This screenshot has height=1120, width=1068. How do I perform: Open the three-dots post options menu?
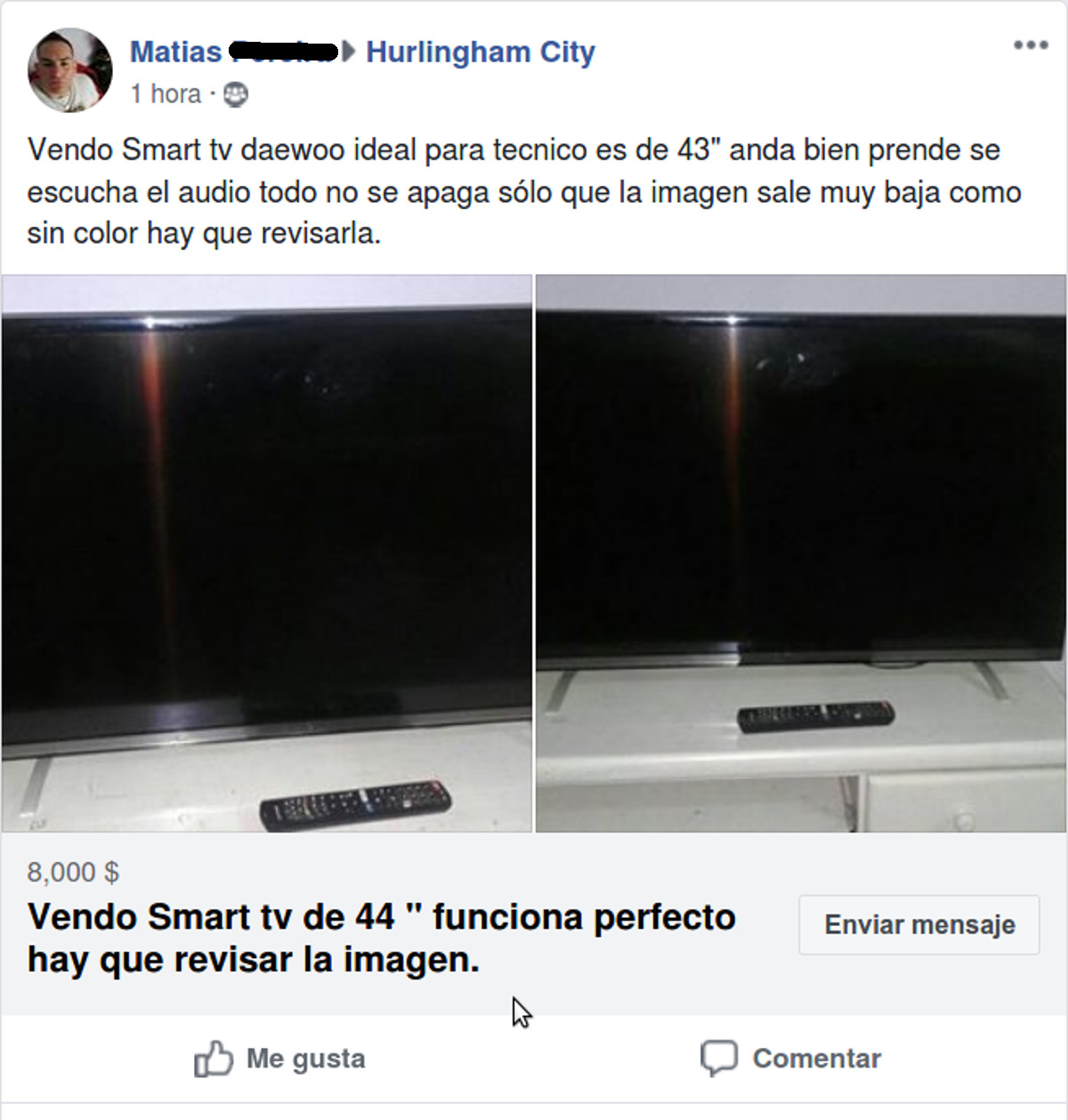1030,45
